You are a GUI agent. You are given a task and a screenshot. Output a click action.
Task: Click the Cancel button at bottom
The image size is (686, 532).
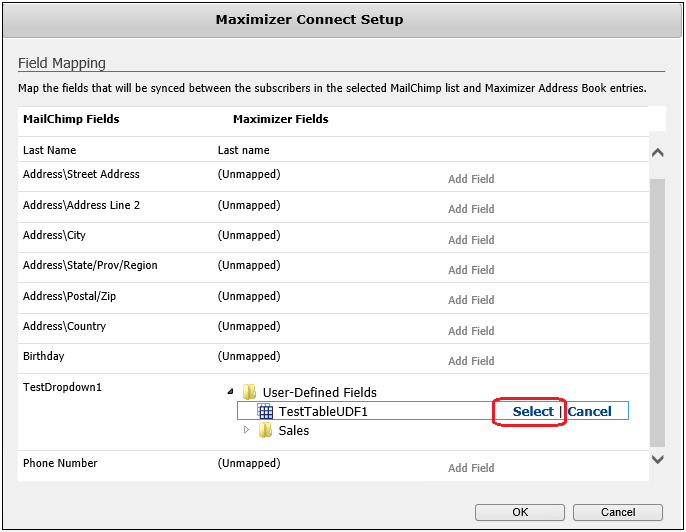(618, 512)
